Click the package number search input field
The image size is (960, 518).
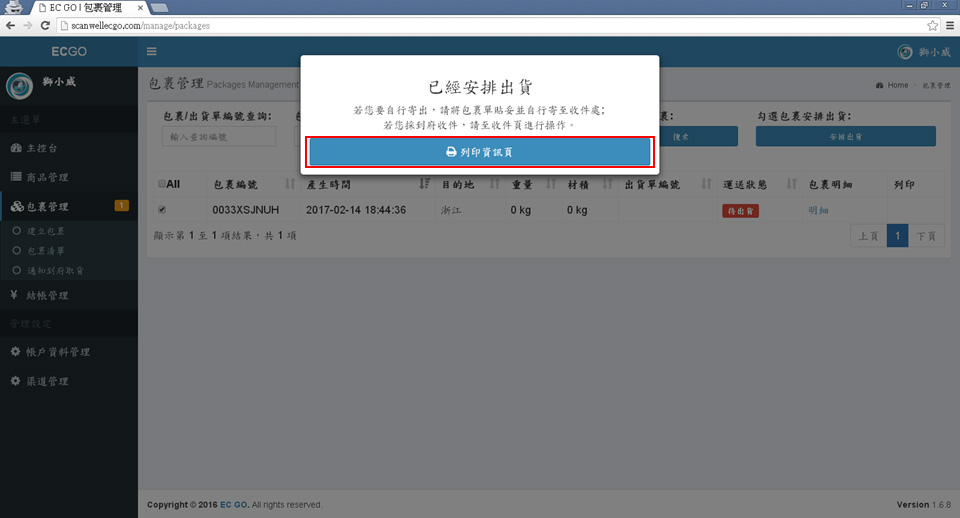218,137
